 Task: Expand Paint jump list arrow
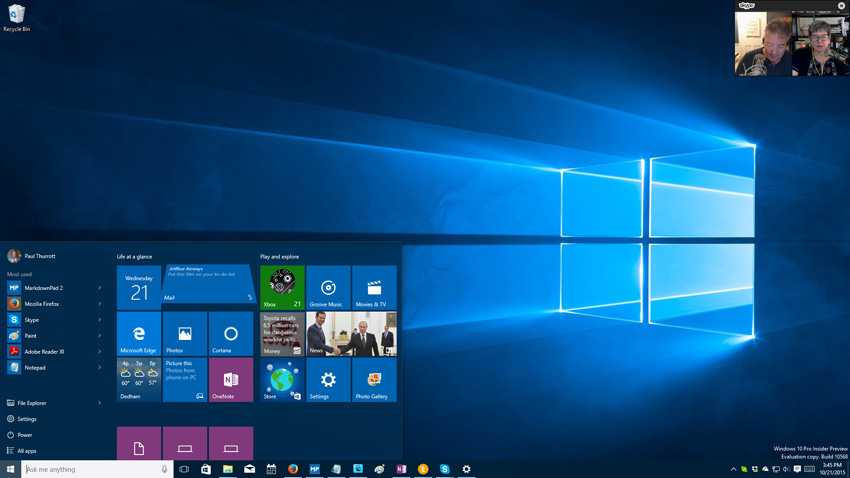pos(100,335)
